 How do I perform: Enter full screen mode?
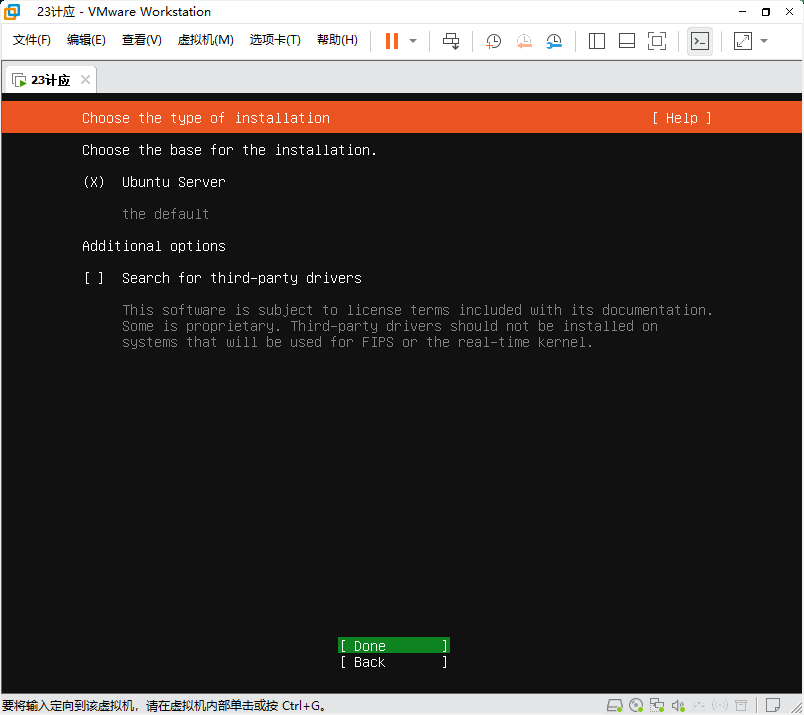657,41
